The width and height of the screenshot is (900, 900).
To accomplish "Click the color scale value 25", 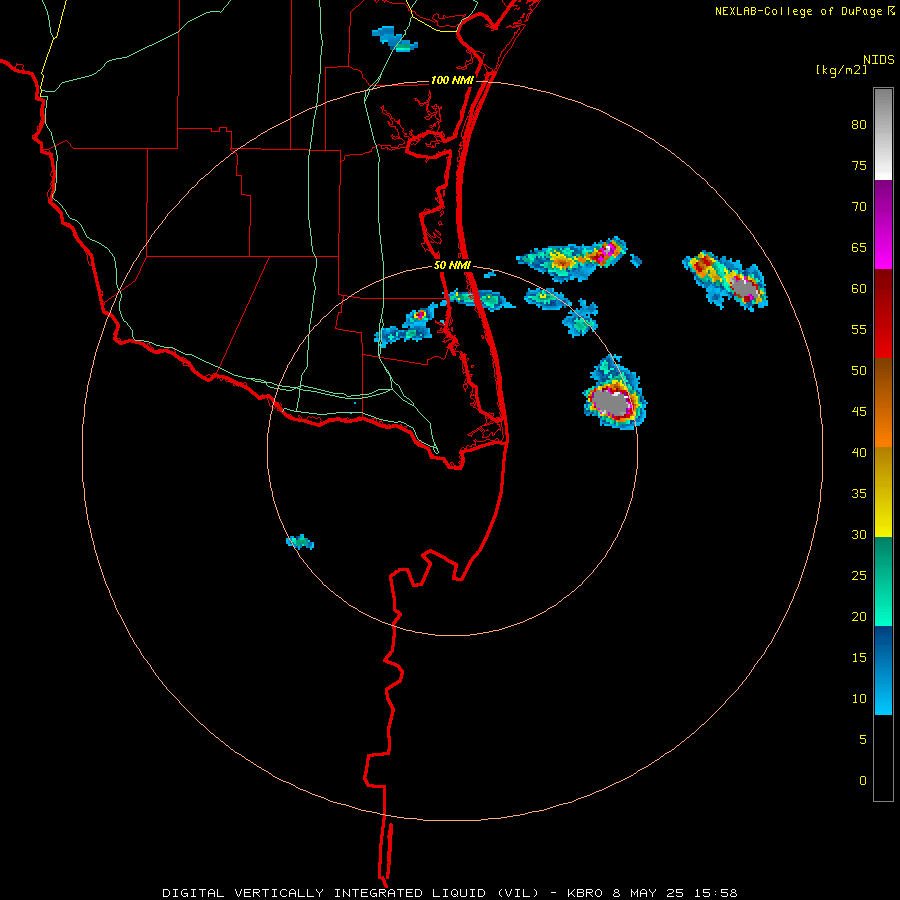I will point(859,575).
